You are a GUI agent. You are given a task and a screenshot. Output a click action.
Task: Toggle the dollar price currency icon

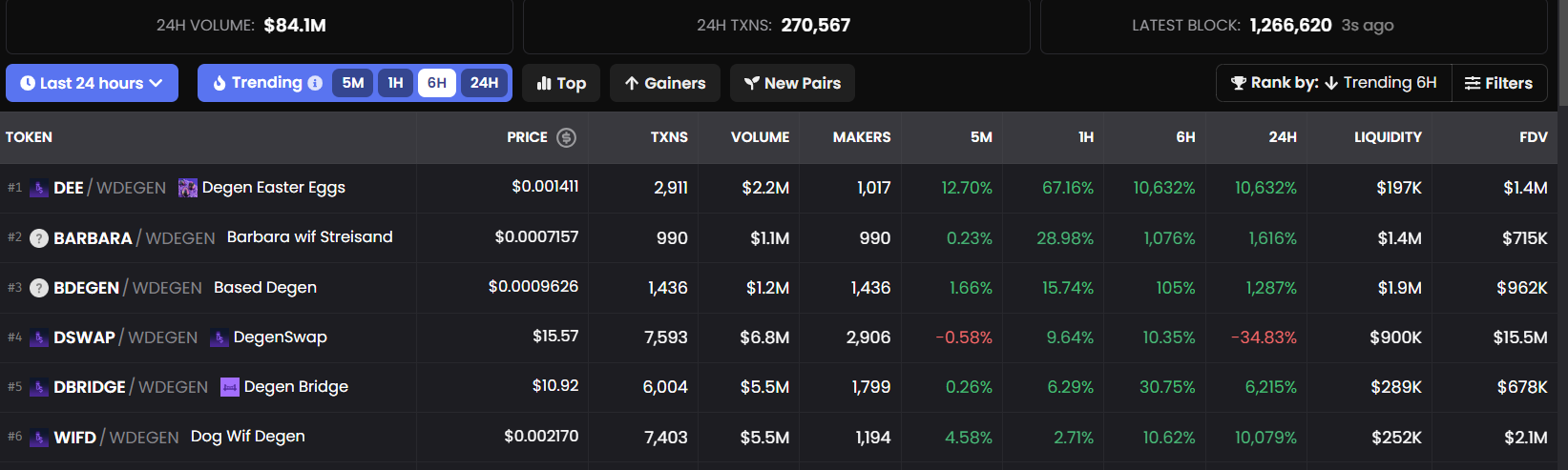point(566,137)
